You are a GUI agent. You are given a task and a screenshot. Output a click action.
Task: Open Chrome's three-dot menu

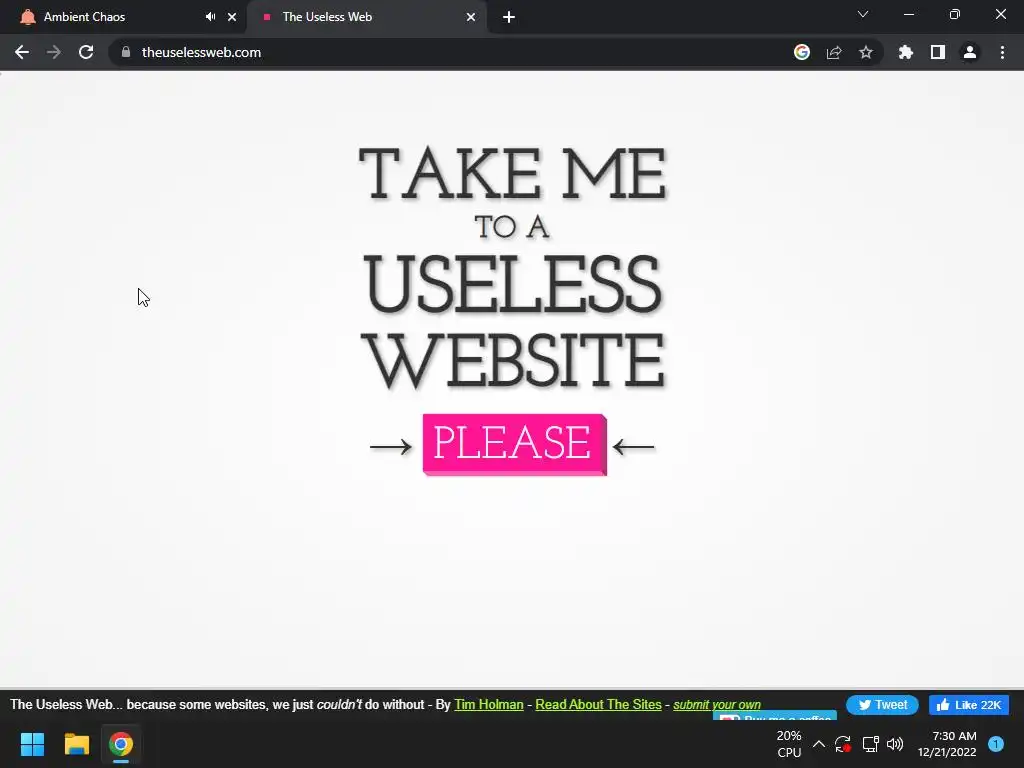tap(1002, 52)
